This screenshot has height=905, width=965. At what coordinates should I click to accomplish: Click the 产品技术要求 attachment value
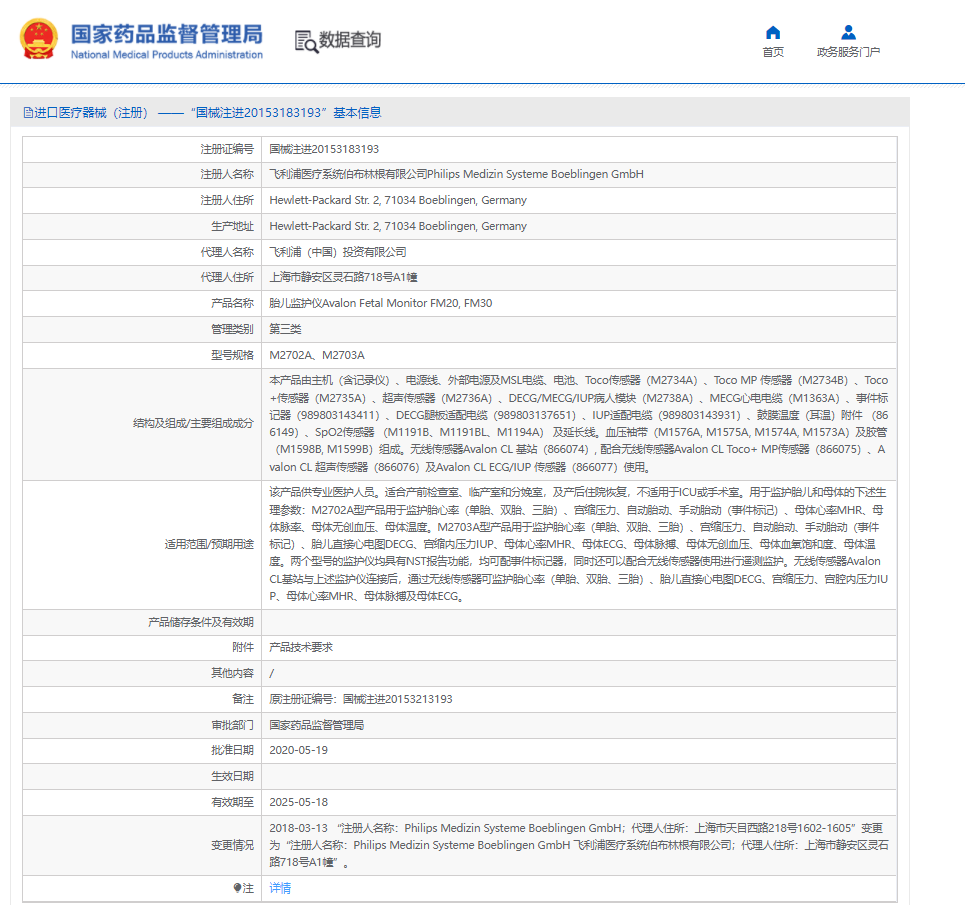(x=301, y=647)
